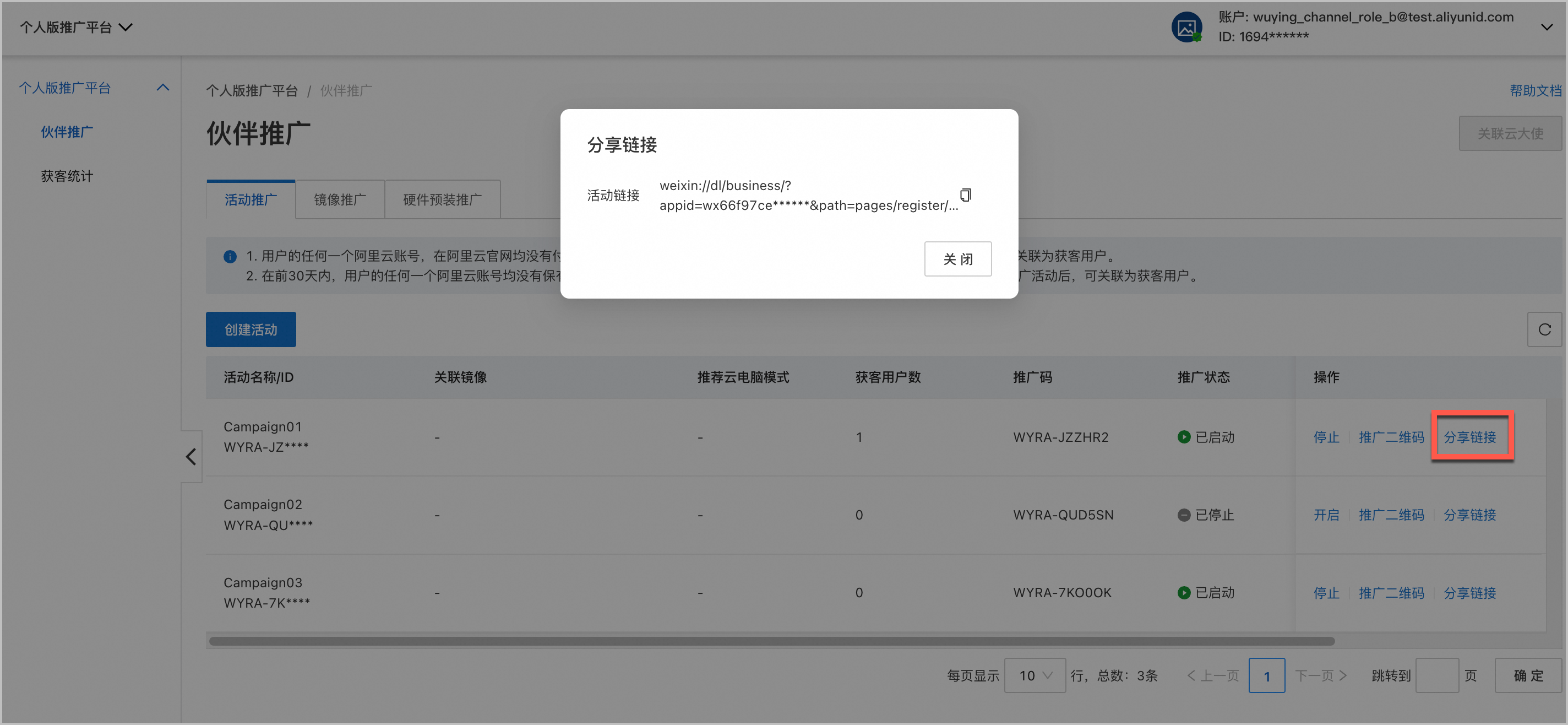1568x725 pixels.
Task: Refresh the campaign list
Action: pos(1544,329)
